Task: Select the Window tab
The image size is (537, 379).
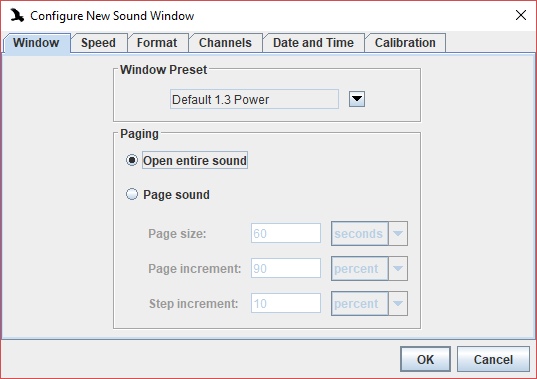Action: (36, 43)
